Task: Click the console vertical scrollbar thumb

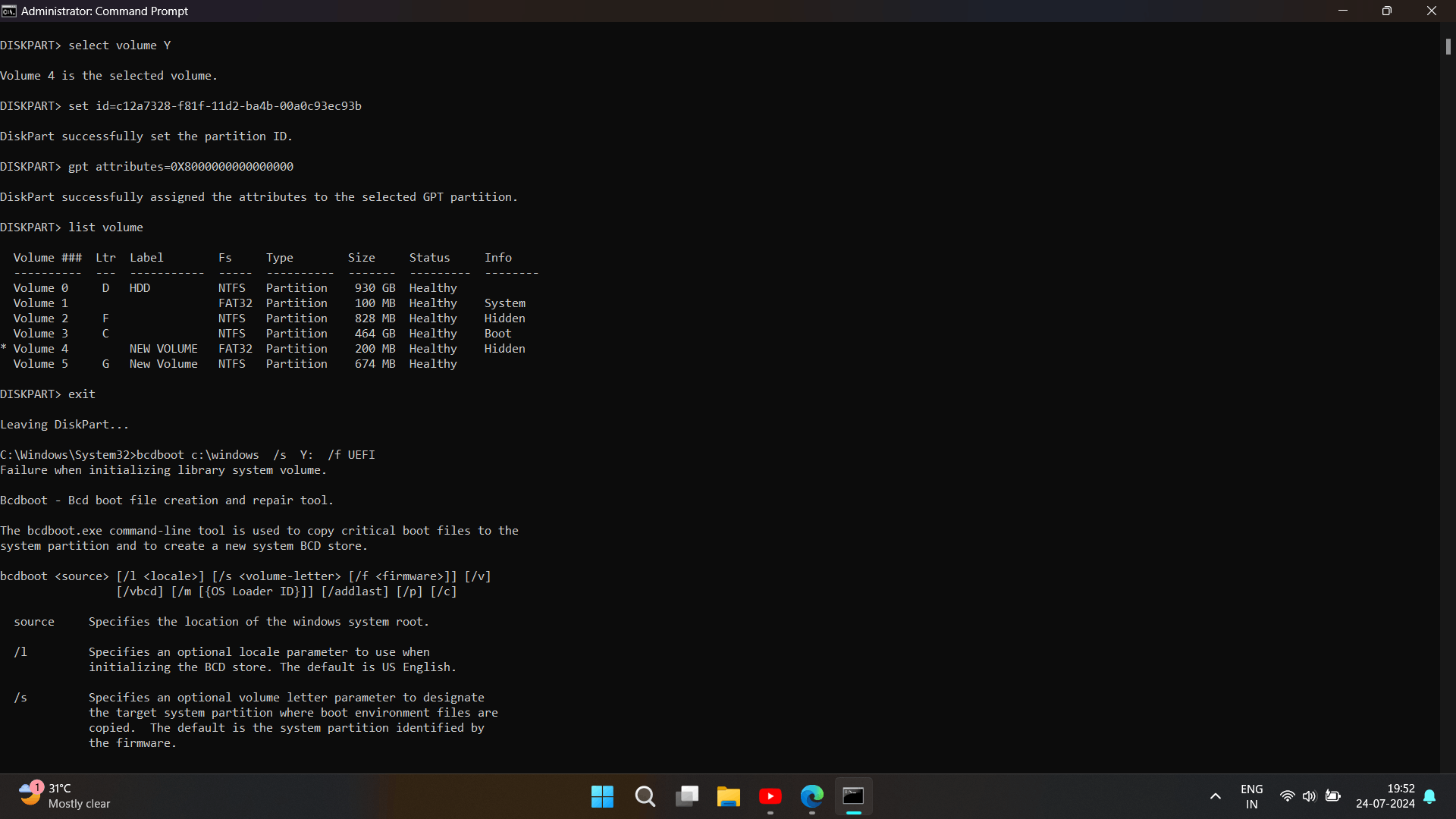Action: (1448, 46)
